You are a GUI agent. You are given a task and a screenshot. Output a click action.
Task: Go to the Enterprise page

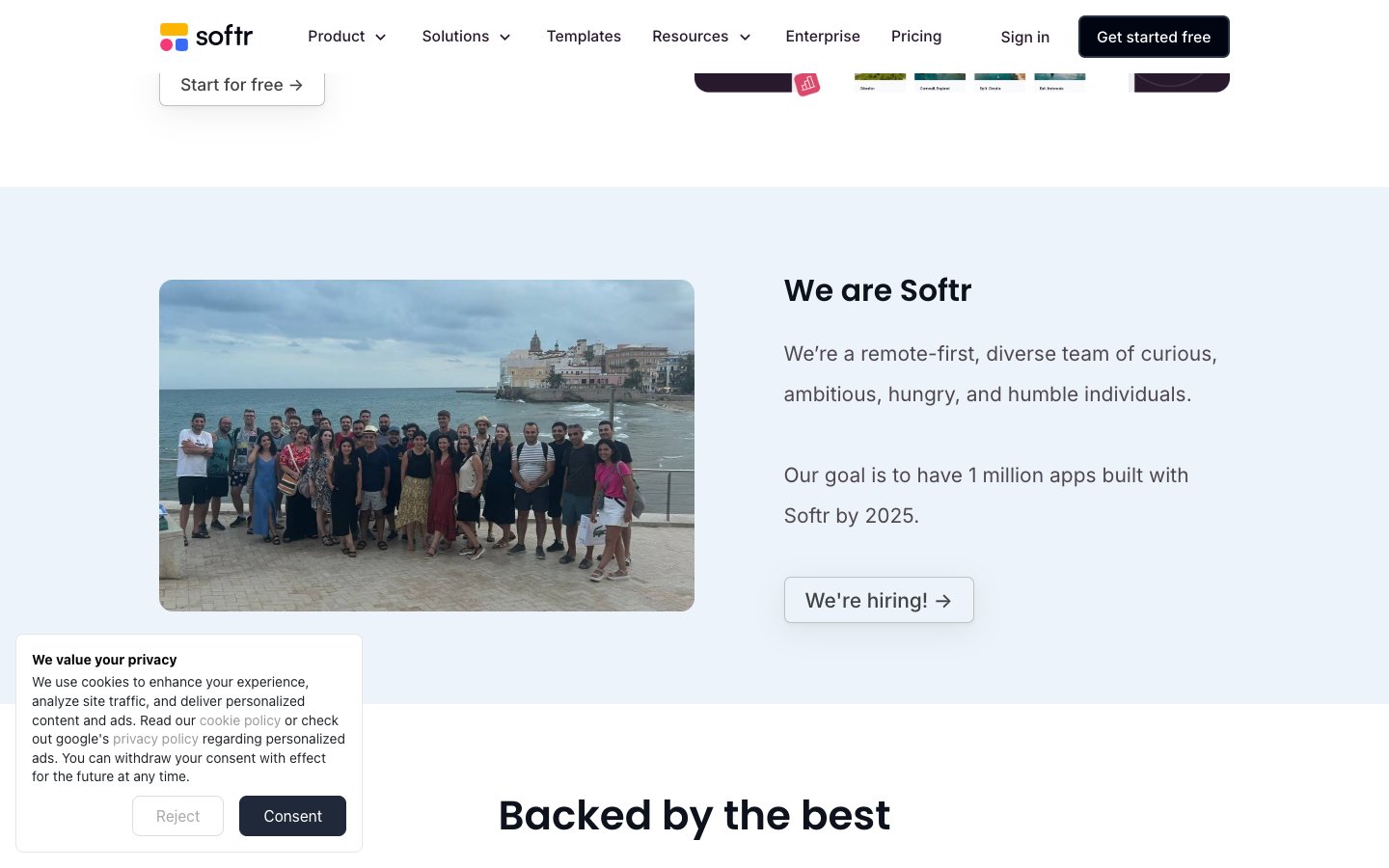pyautogui.click(x=823, y=37)
